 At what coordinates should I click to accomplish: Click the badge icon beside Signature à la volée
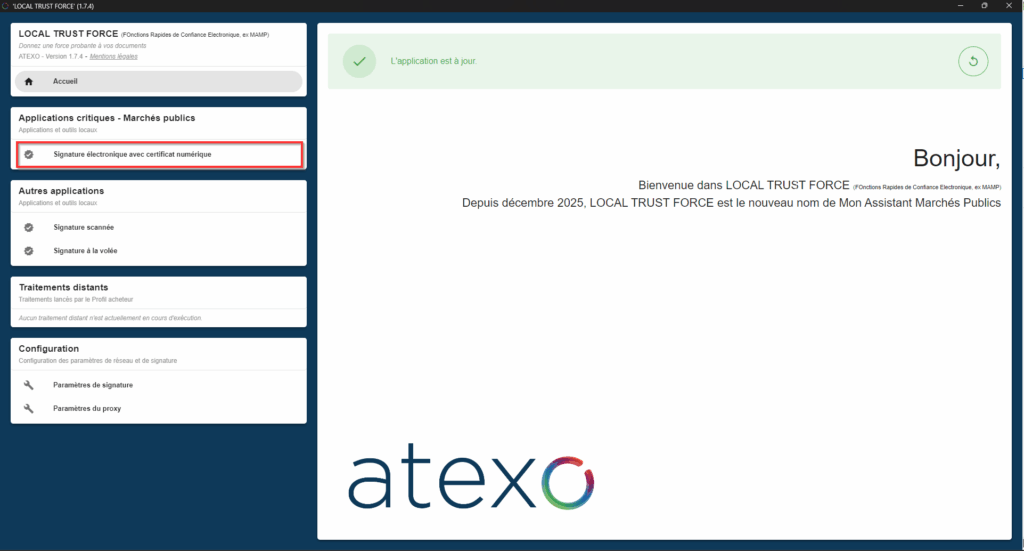pos(29,251)
